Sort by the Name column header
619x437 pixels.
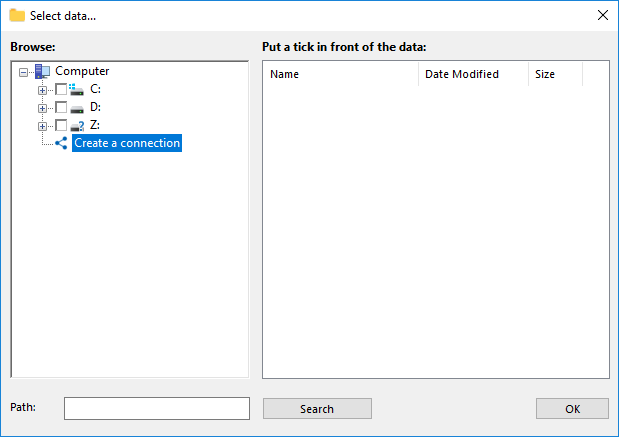(340, 74)
